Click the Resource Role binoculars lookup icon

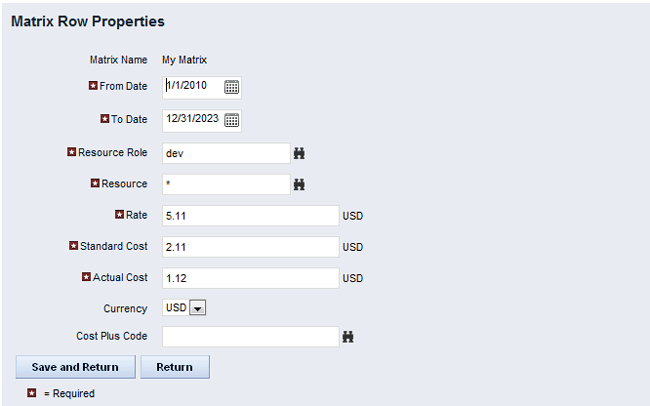click(x=298, y=153)
